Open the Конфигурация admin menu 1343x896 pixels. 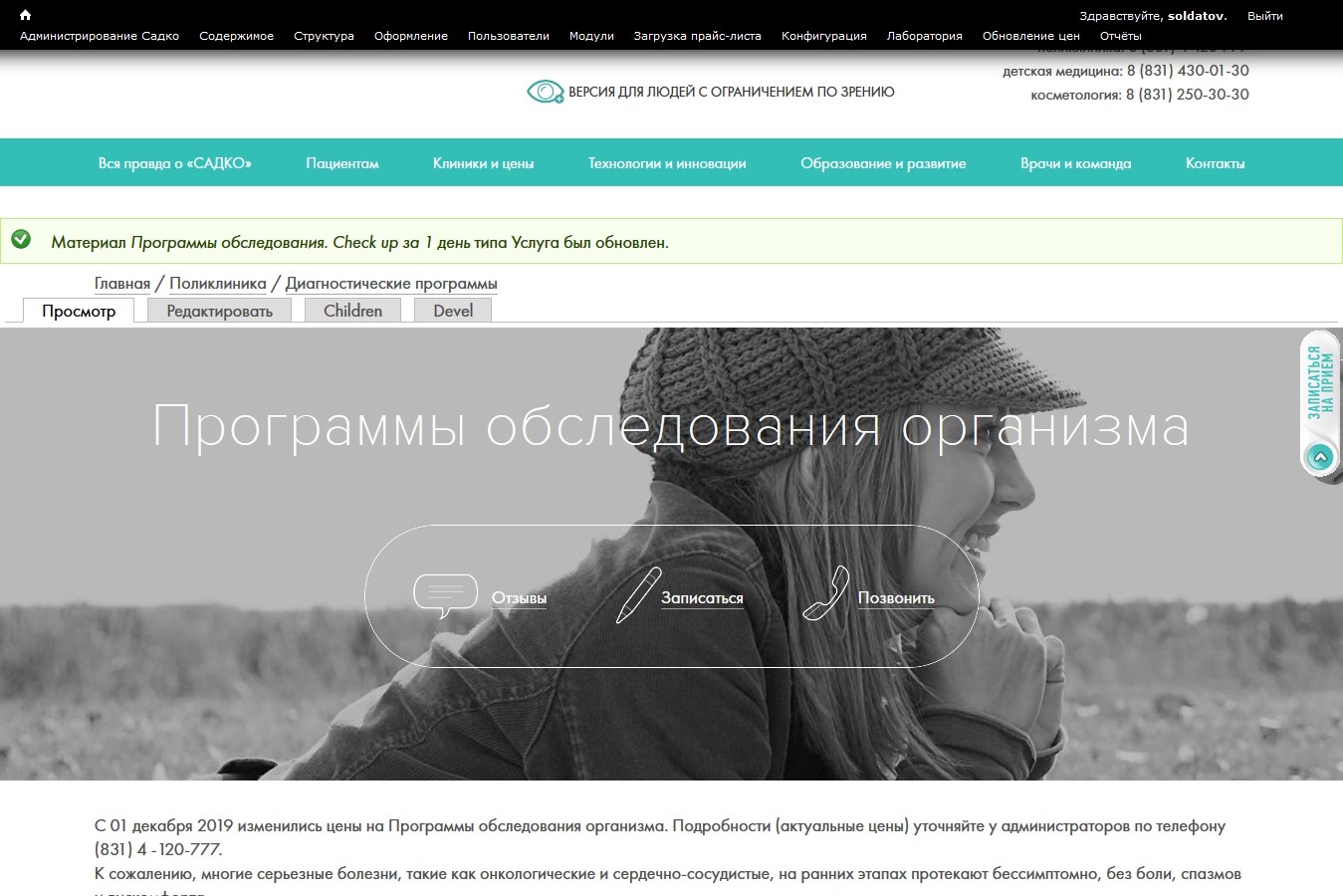coord(824,36)
